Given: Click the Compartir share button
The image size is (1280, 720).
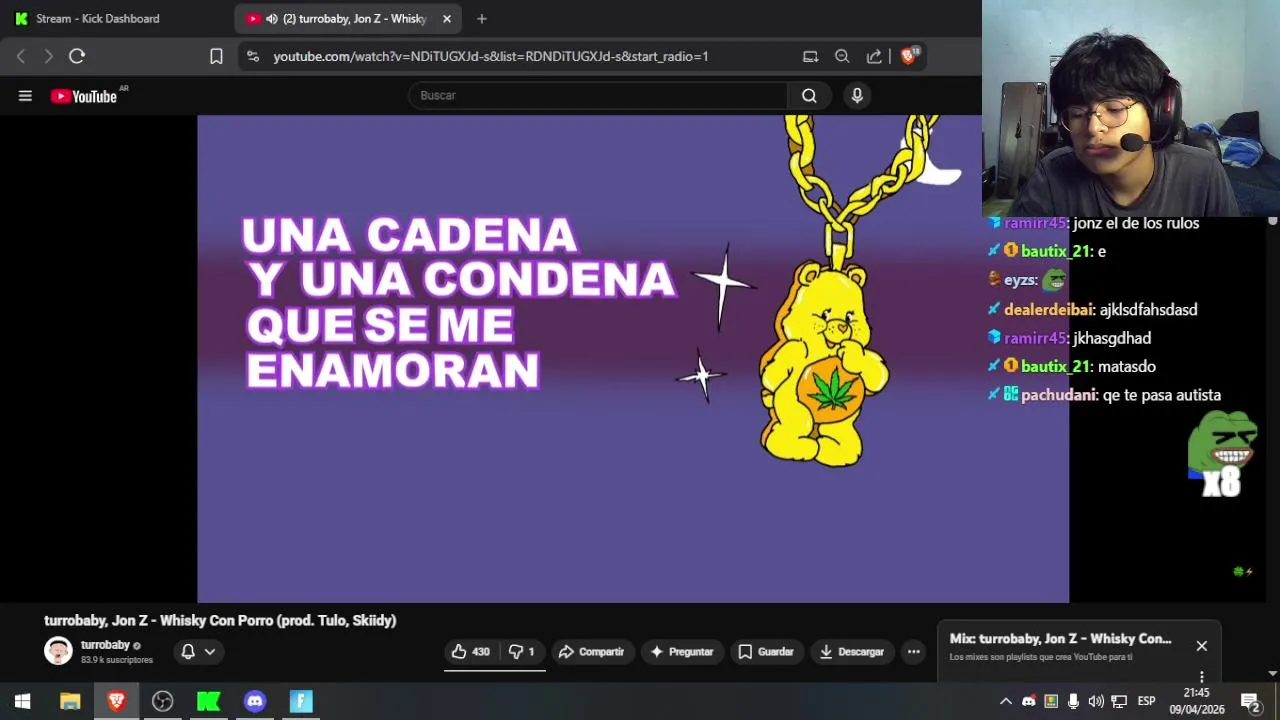Looking at the screenshot, I should pyautogui.click(x=591, y=651).
